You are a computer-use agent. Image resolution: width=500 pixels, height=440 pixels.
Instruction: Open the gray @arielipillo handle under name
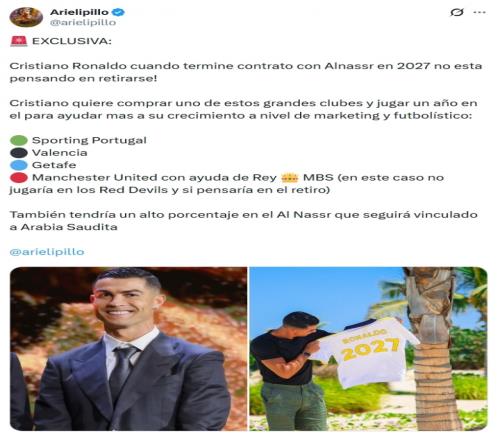83,22
